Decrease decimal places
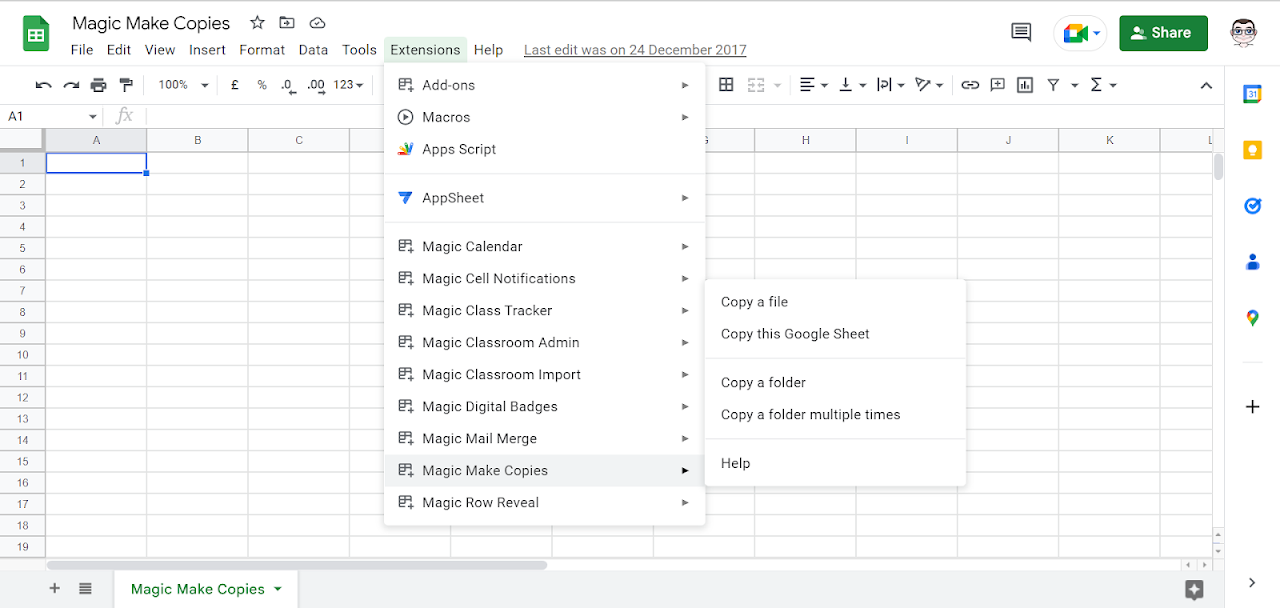This screenshot has width=1280, height=608. click(x=289, y=85)
